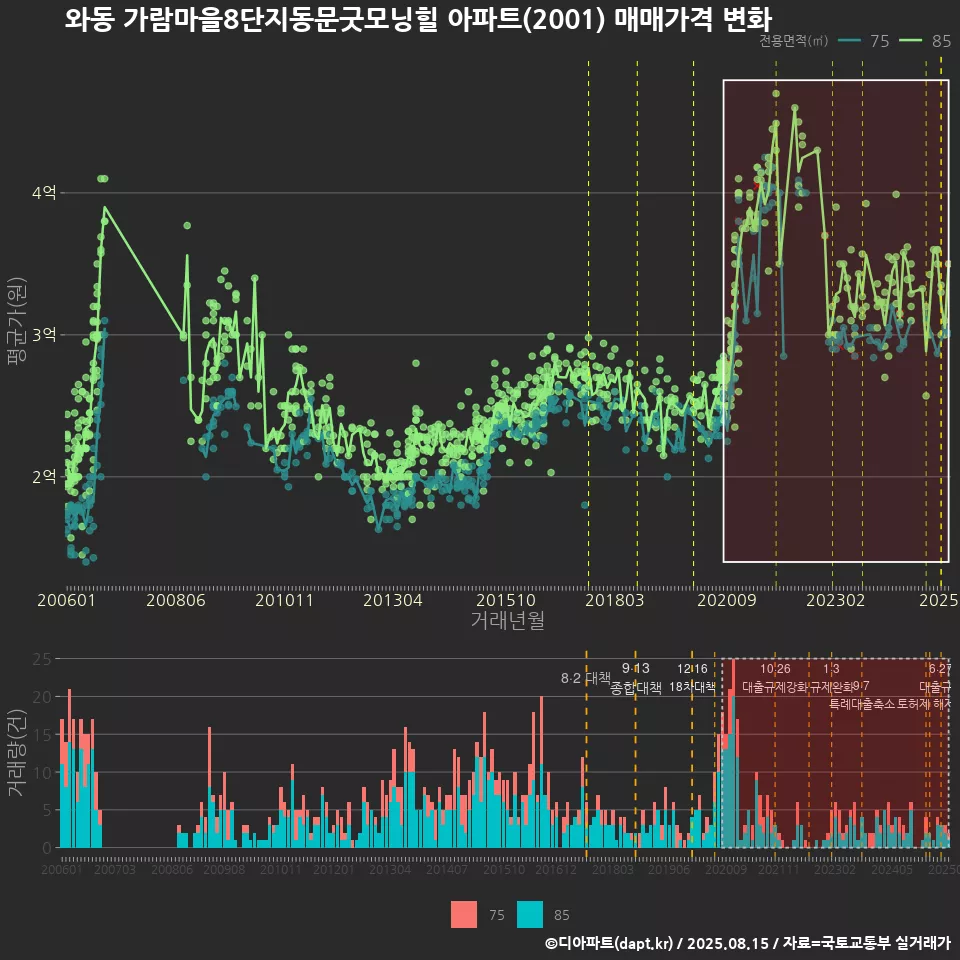Click the 25 label on volume axis
960x960 pixels.
click(x=42, y=659)
